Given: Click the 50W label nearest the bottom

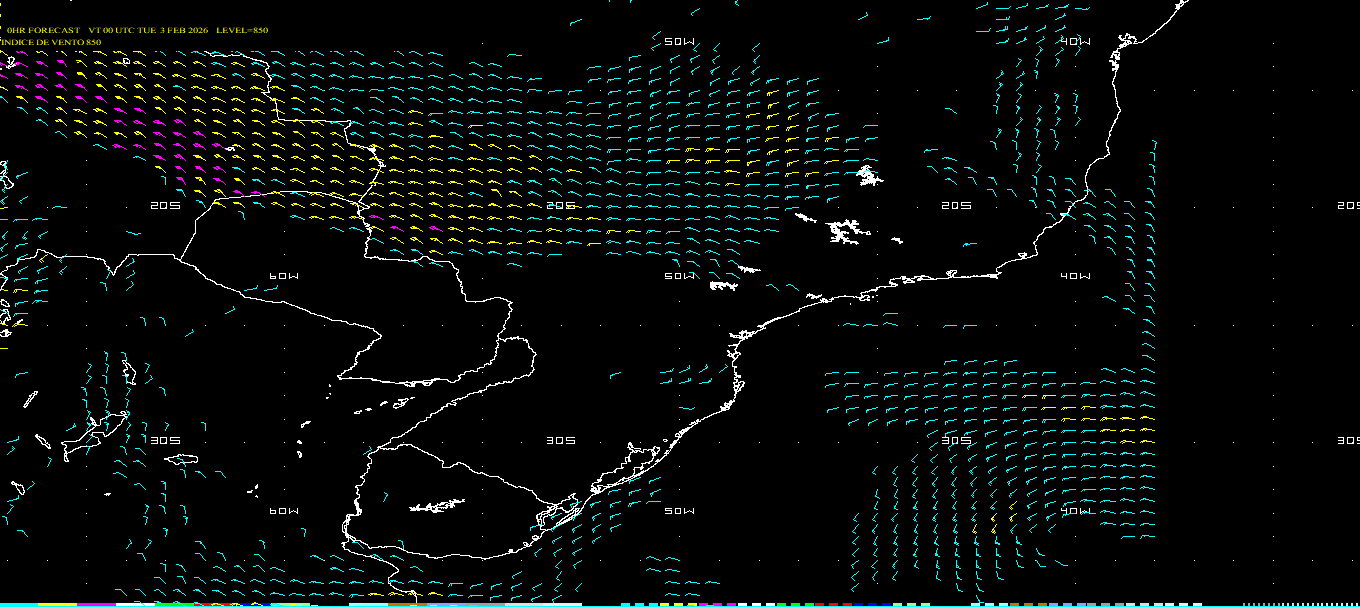Looking at the screenshot, I should (679, 512).
